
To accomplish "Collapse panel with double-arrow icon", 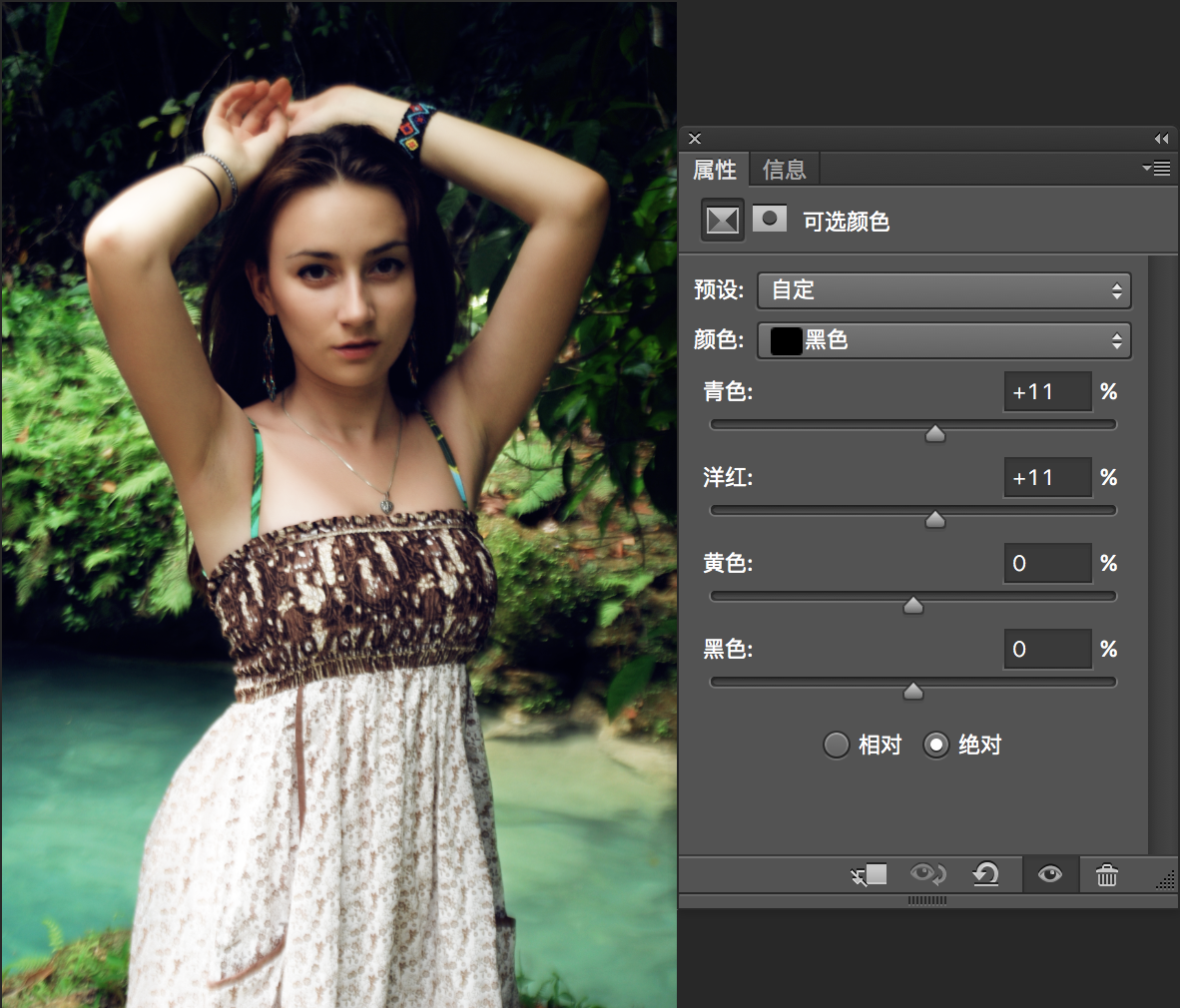I will [x=1161, y=139].
